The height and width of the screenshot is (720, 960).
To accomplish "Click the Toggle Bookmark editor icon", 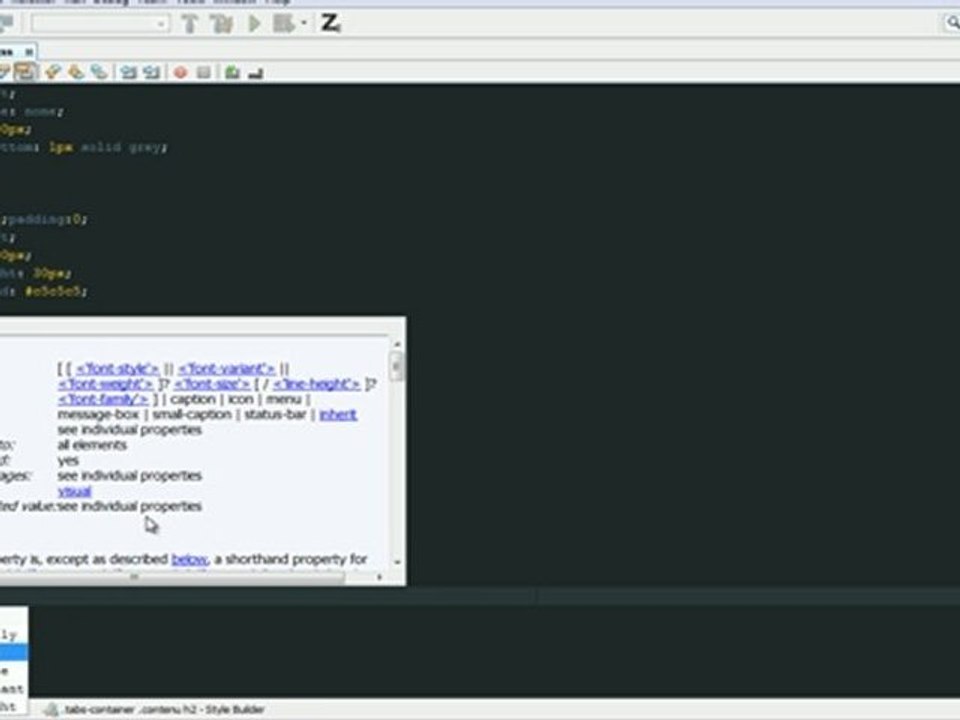I will pos(99,72).
